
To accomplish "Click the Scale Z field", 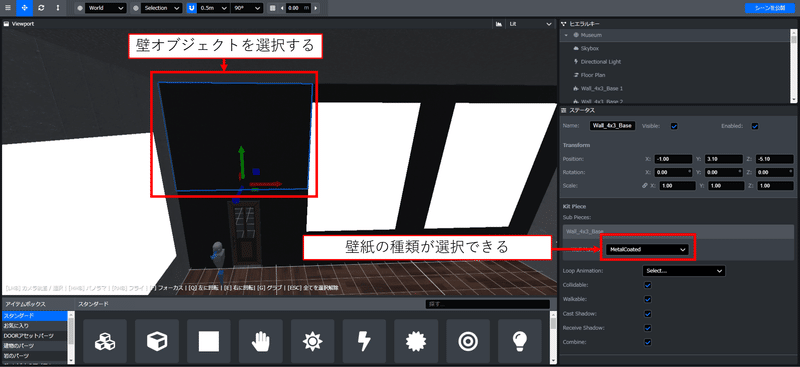I will (x=777, y=186).
